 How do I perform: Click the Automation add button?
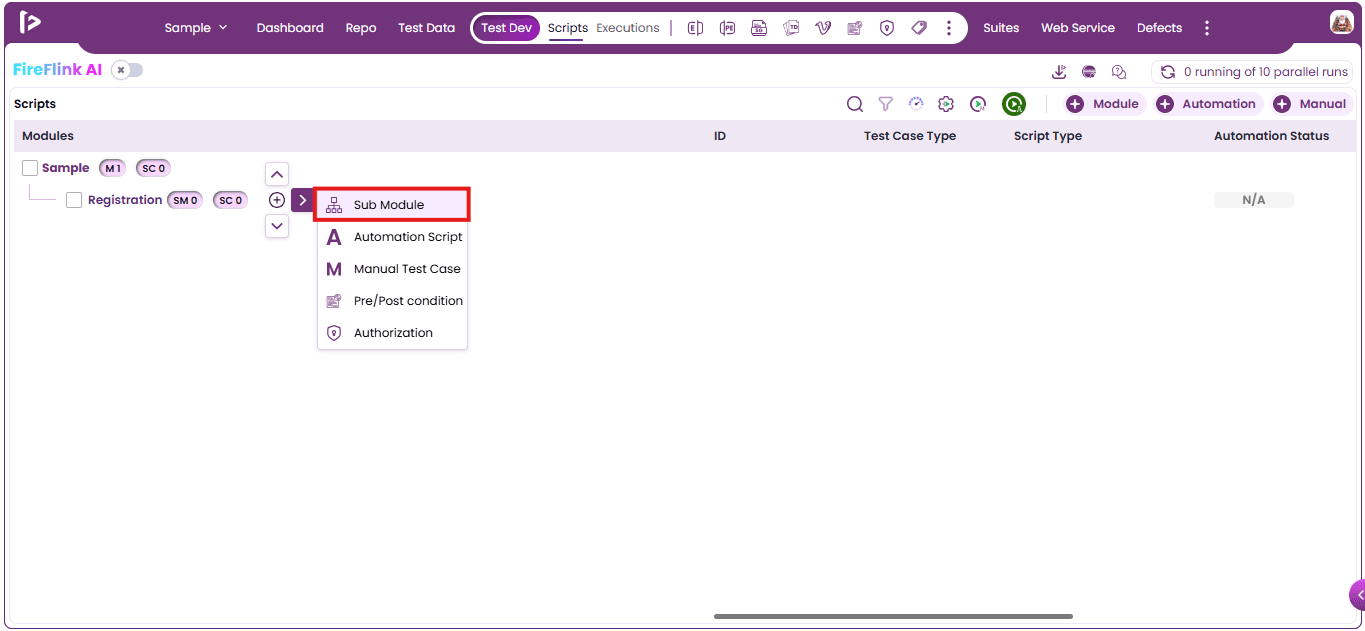click(1207, 104)
